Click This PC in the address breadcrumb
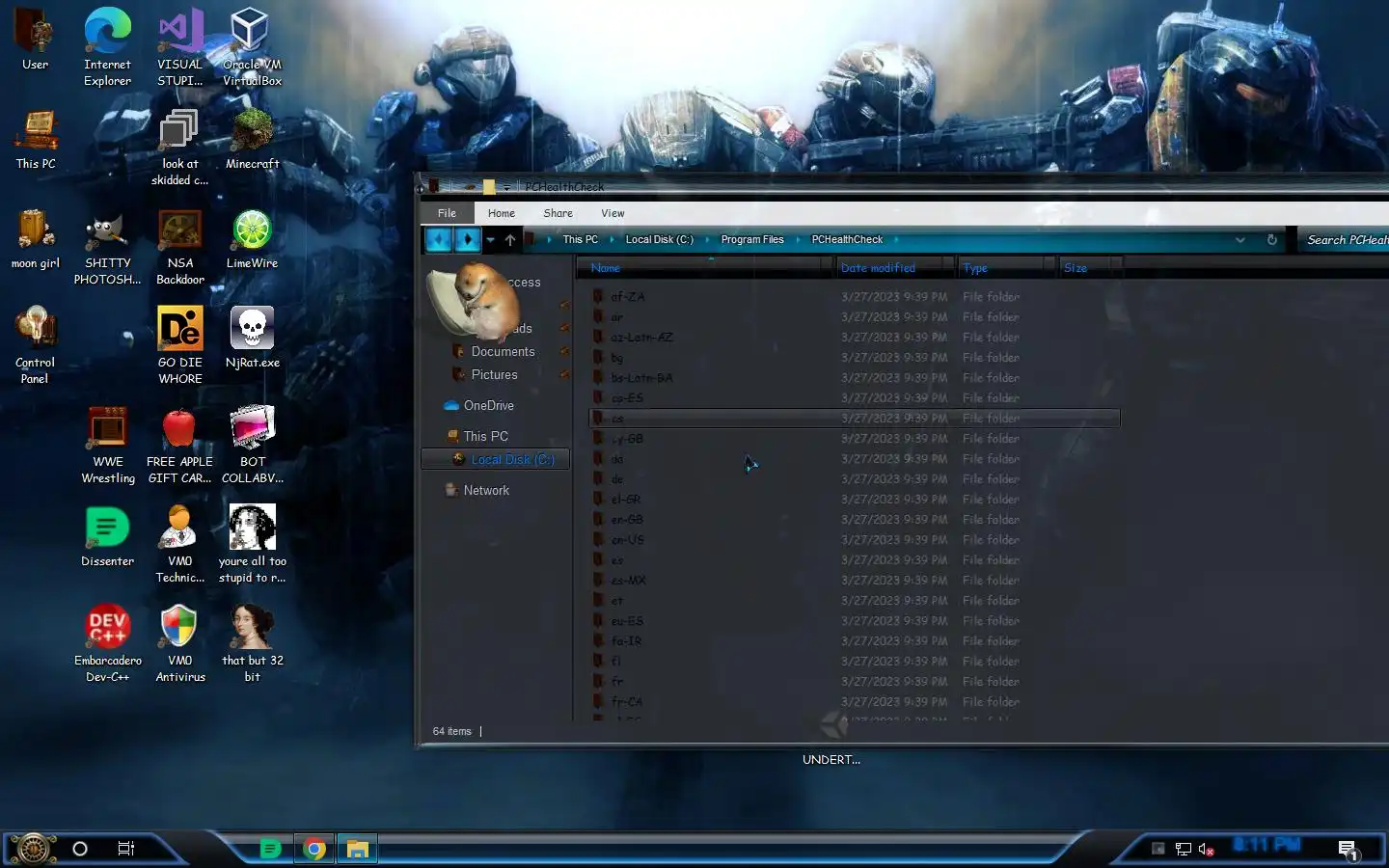The width and height of the screenshot is (1389, 868). point(580,239)
